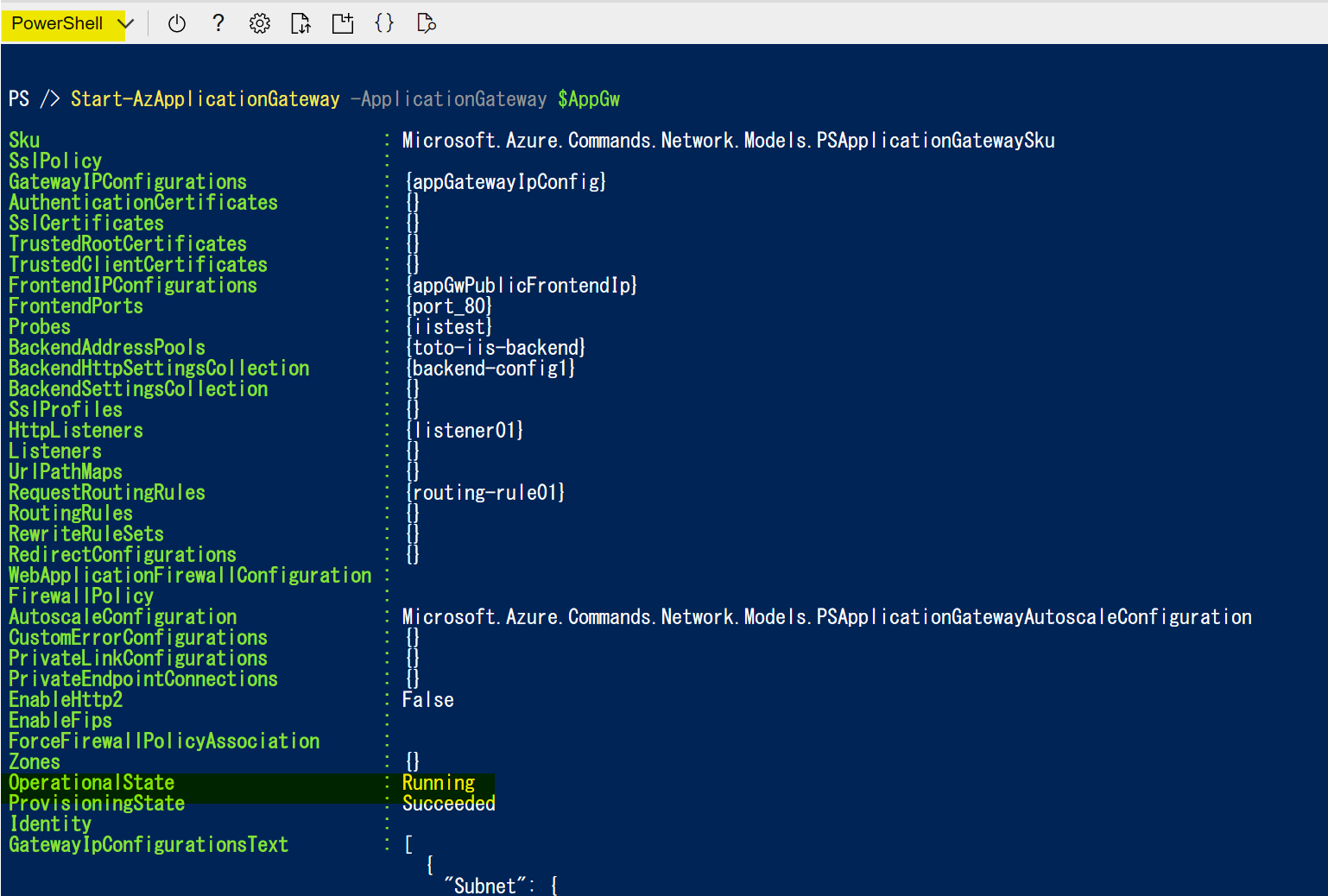Screen dimensions: 1328x896
Task: Click the BackendAddressPools property name
Action: (x=107, y=348)
